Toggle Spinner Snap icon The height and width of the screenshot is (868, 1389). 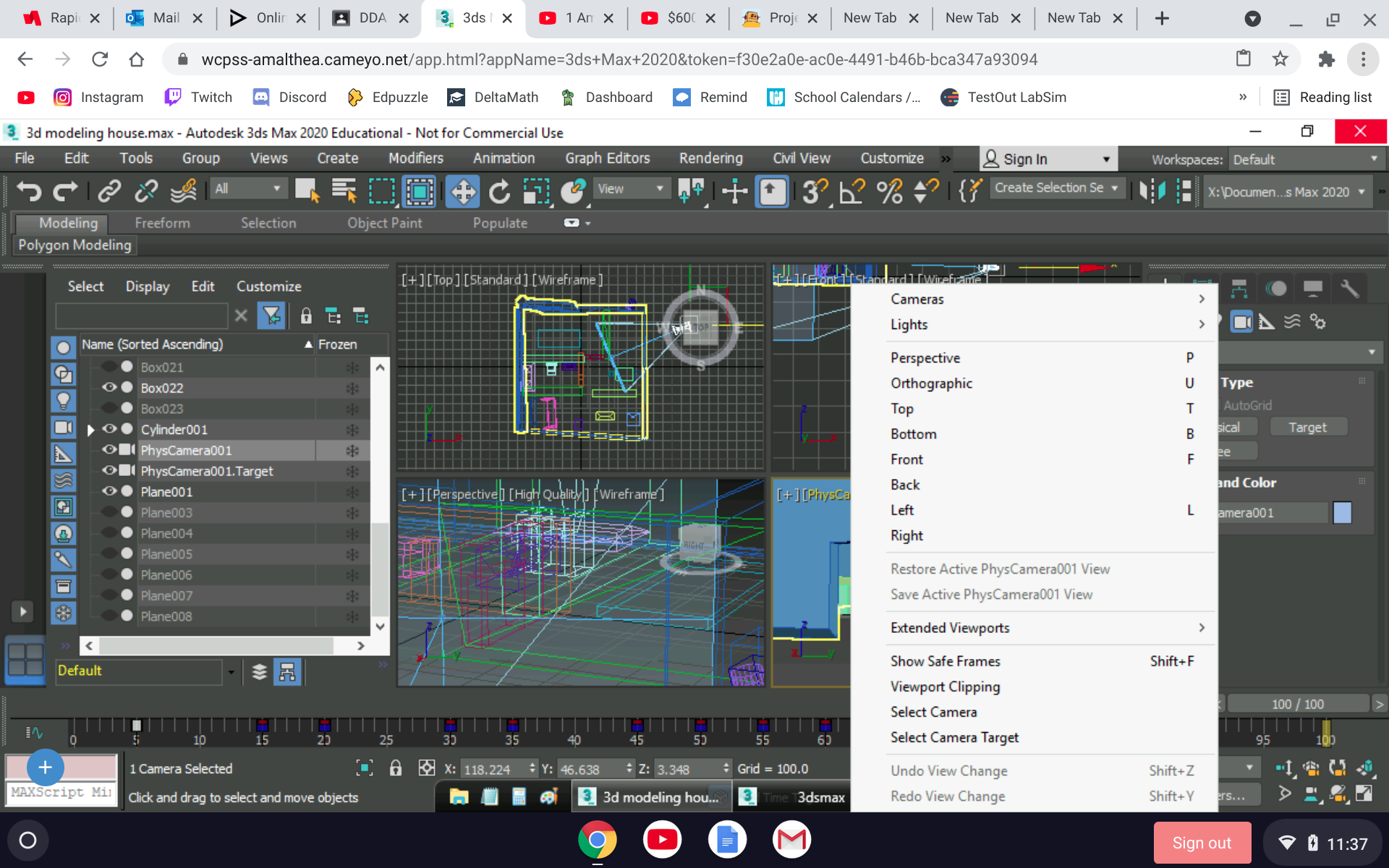coord(926,191)
